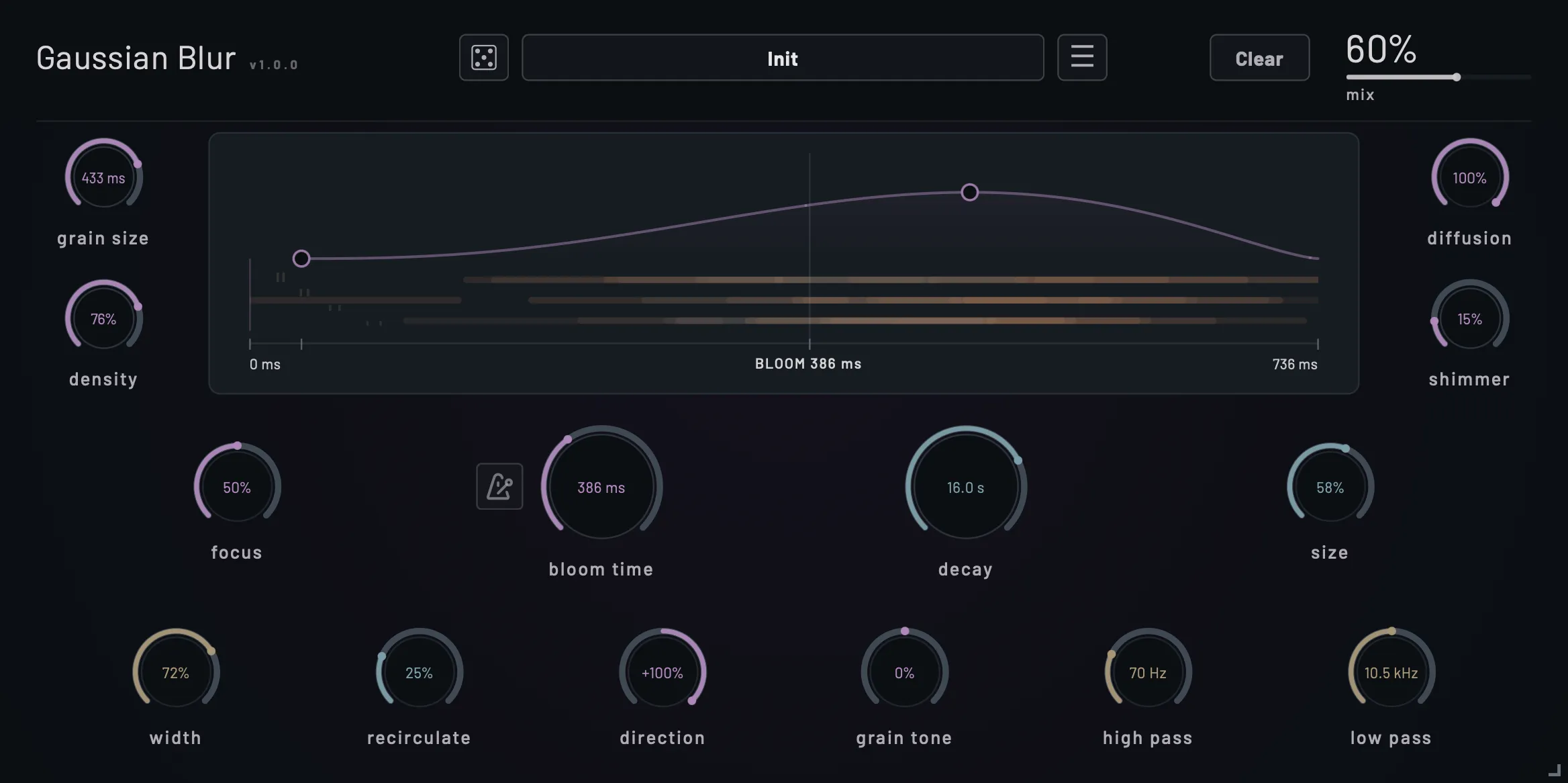
Task: Open the hamburger preset menu
Action: (1082, 58)
